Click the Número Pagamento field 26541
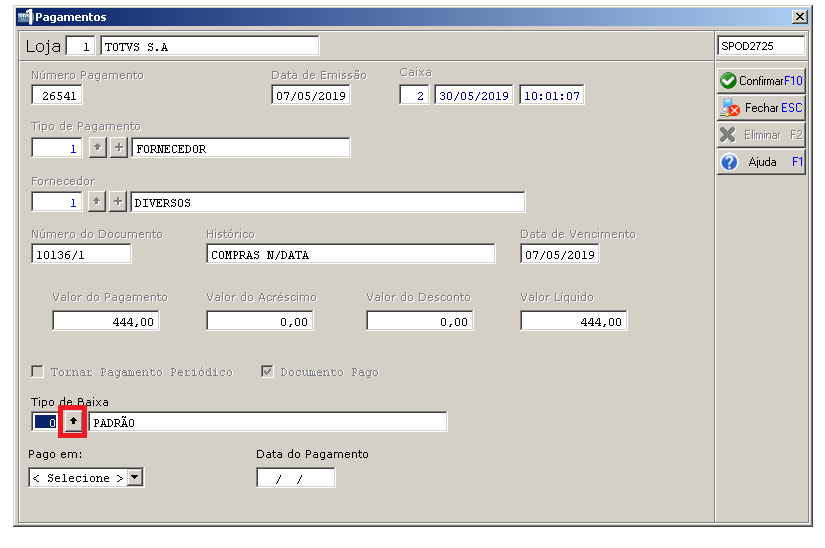The width and height of the screenshot is (825, 548). 57,96
